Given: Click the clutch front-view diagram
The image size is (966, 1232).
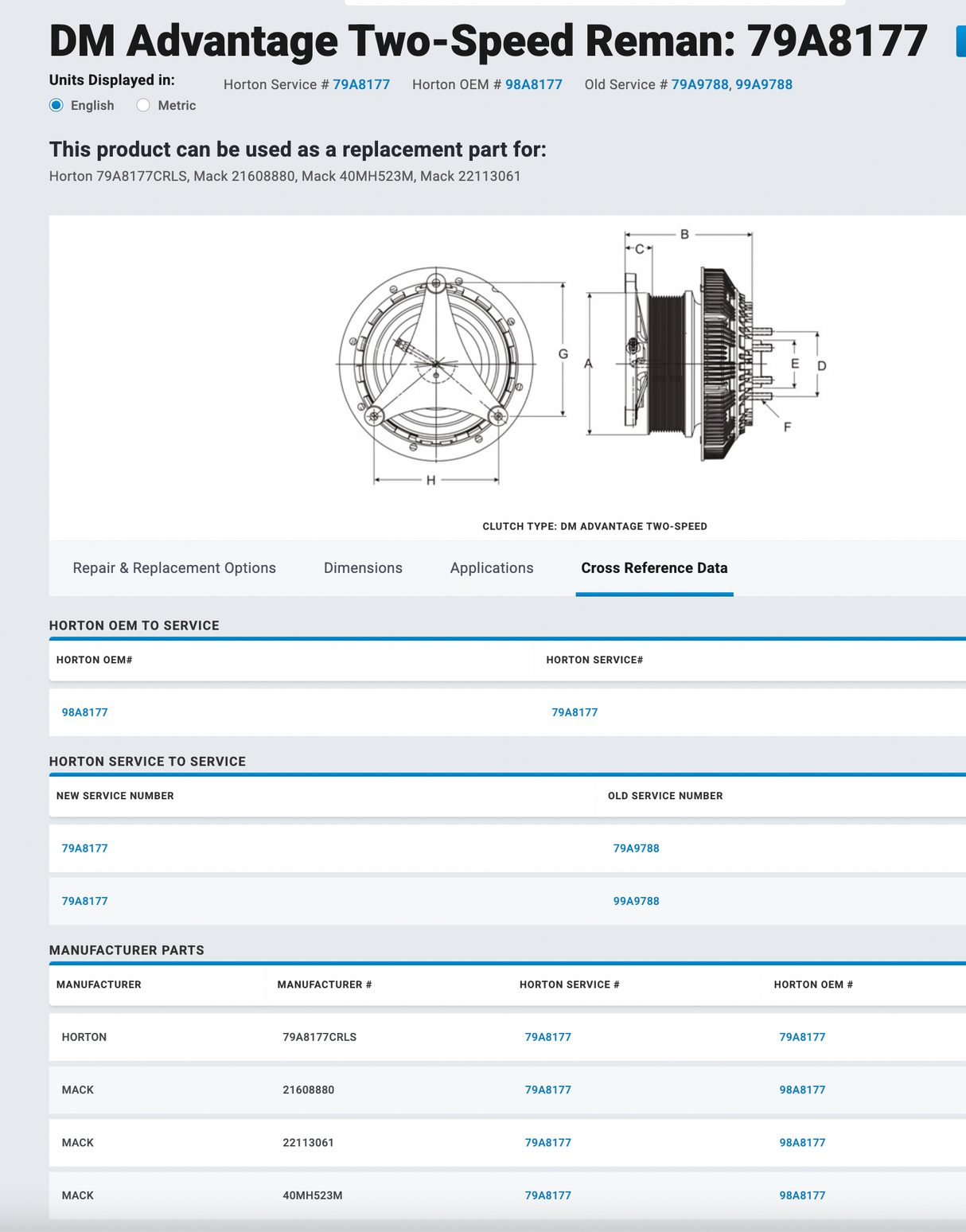Looking at the screenshot, I should point(436,365).
